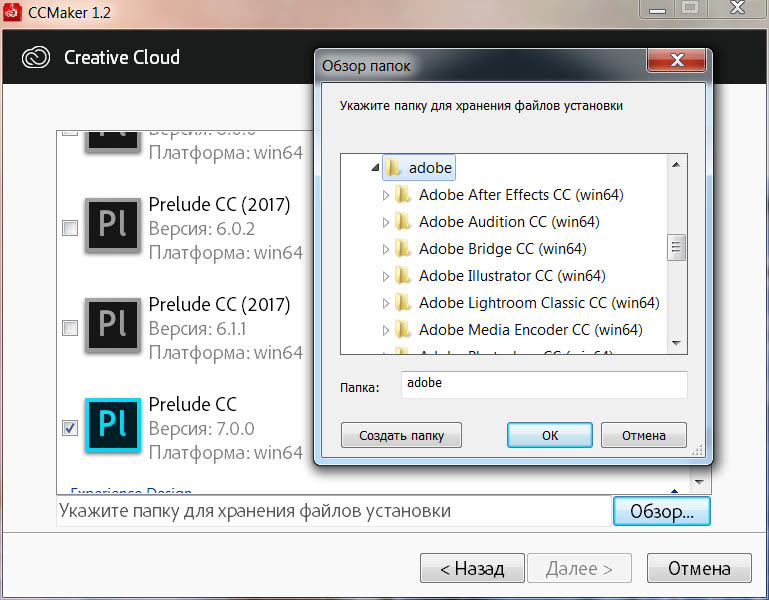Confirm folder selection with OK button

coord(549,435)
